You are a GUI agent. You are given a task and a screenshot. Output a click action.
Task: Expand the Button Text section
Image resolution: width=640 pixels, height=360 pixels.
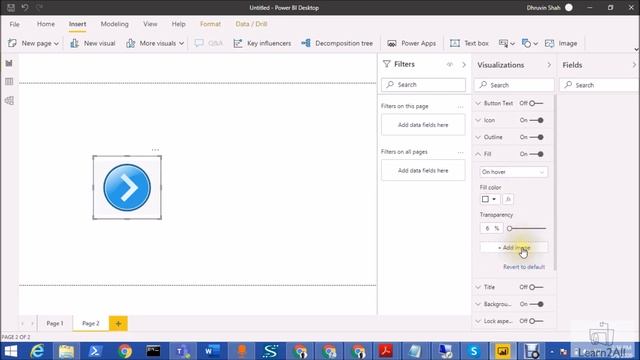coord(478,103)
